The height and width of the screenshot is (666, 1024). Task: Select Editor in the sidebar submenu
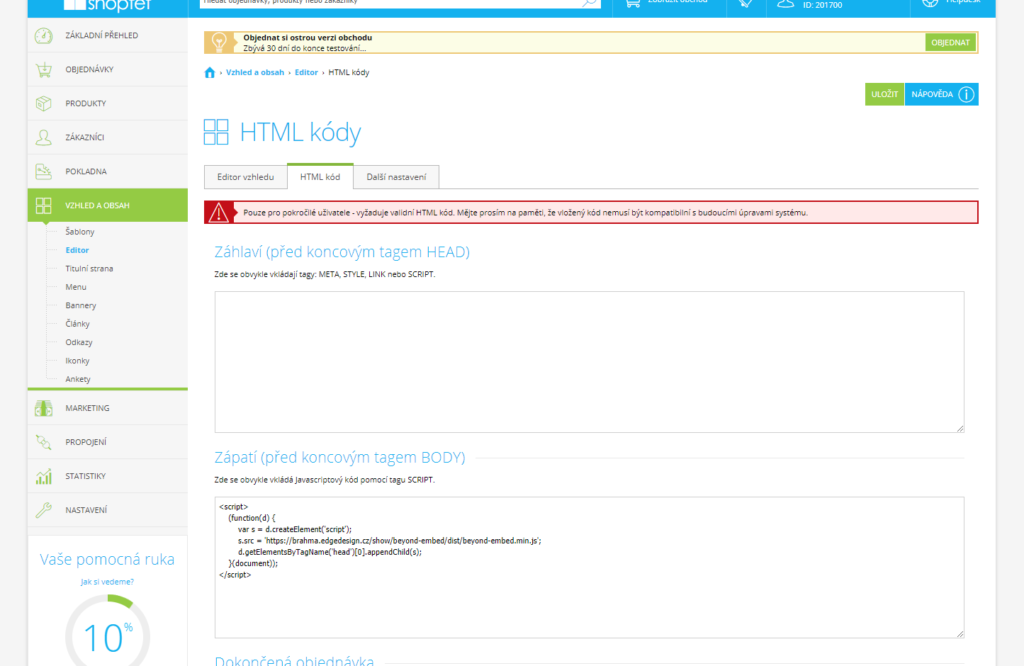[77, 250]
